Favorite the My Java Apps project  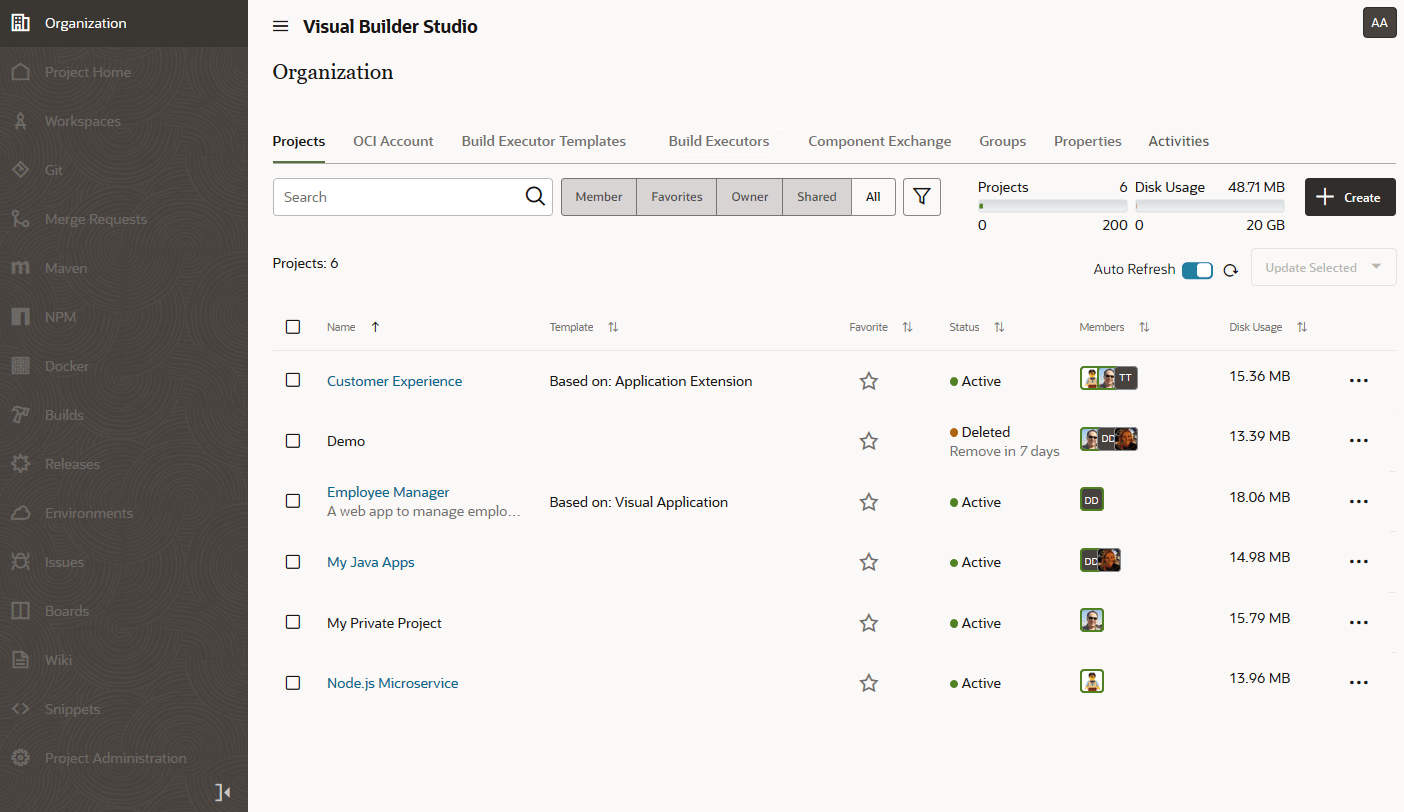point(868,562)
